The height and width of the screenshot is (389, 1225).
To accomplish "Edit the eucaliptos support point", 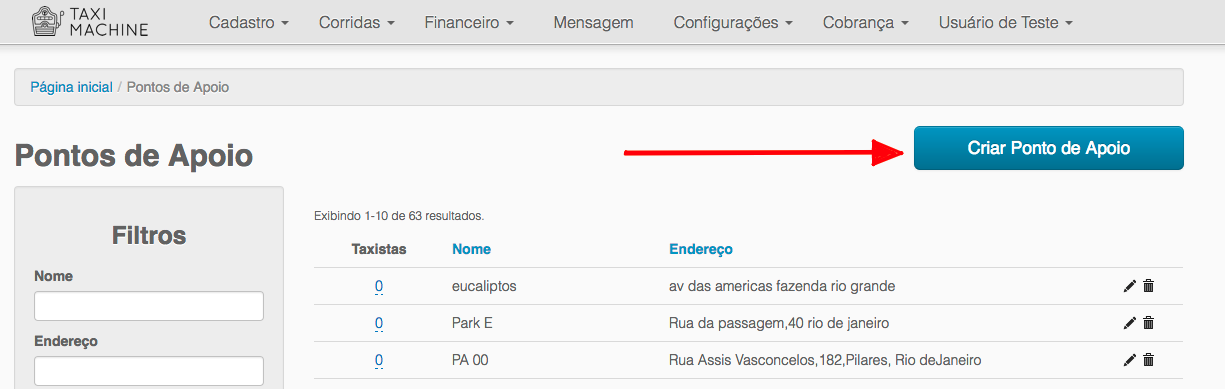I will (1130, 286).
